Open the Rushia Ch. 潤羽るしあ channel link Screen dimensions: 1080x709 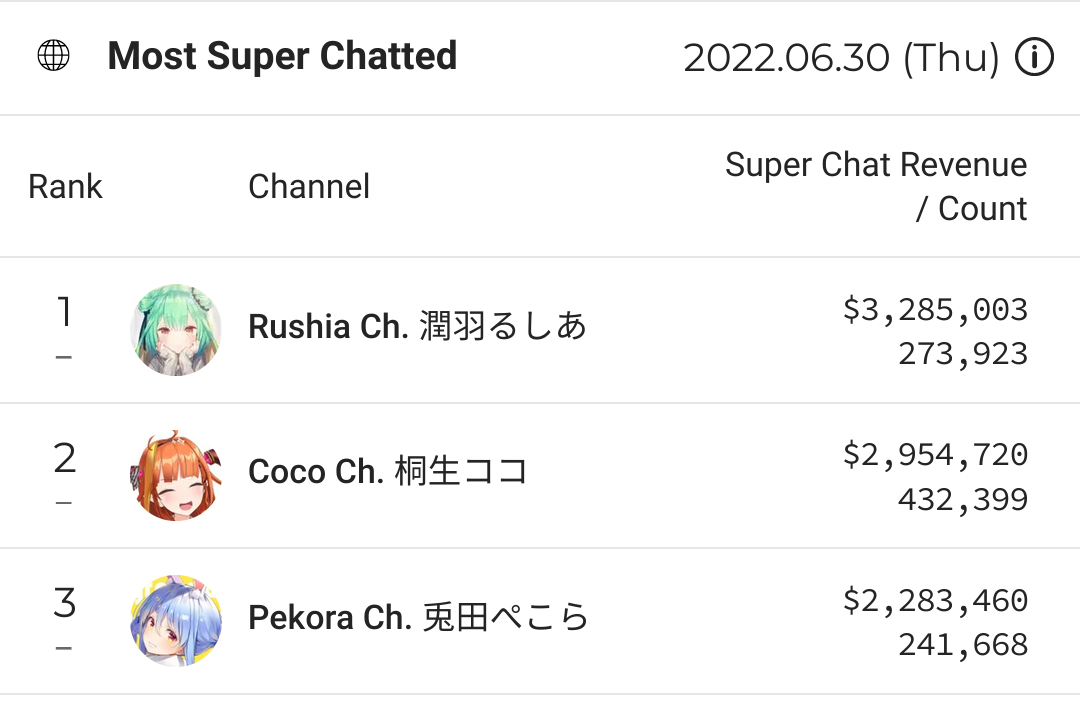click(x=417, y=327)
